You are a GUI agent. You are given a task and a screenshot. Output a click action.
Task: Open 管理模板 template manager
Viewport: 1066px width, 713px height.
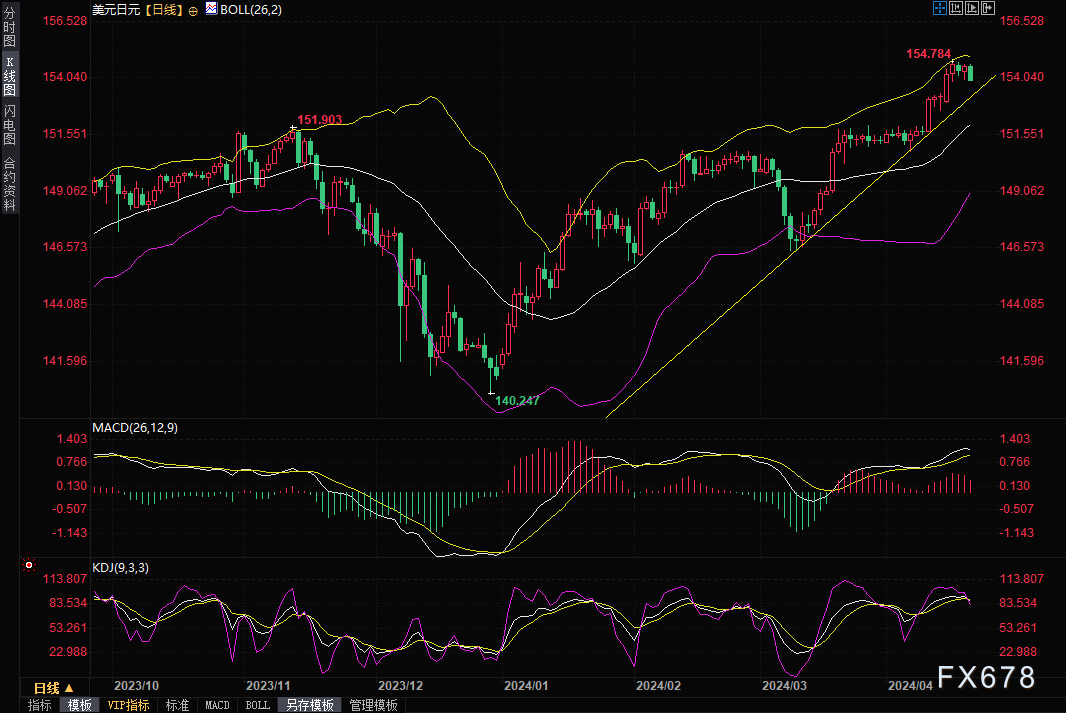(x=373, y=705)
